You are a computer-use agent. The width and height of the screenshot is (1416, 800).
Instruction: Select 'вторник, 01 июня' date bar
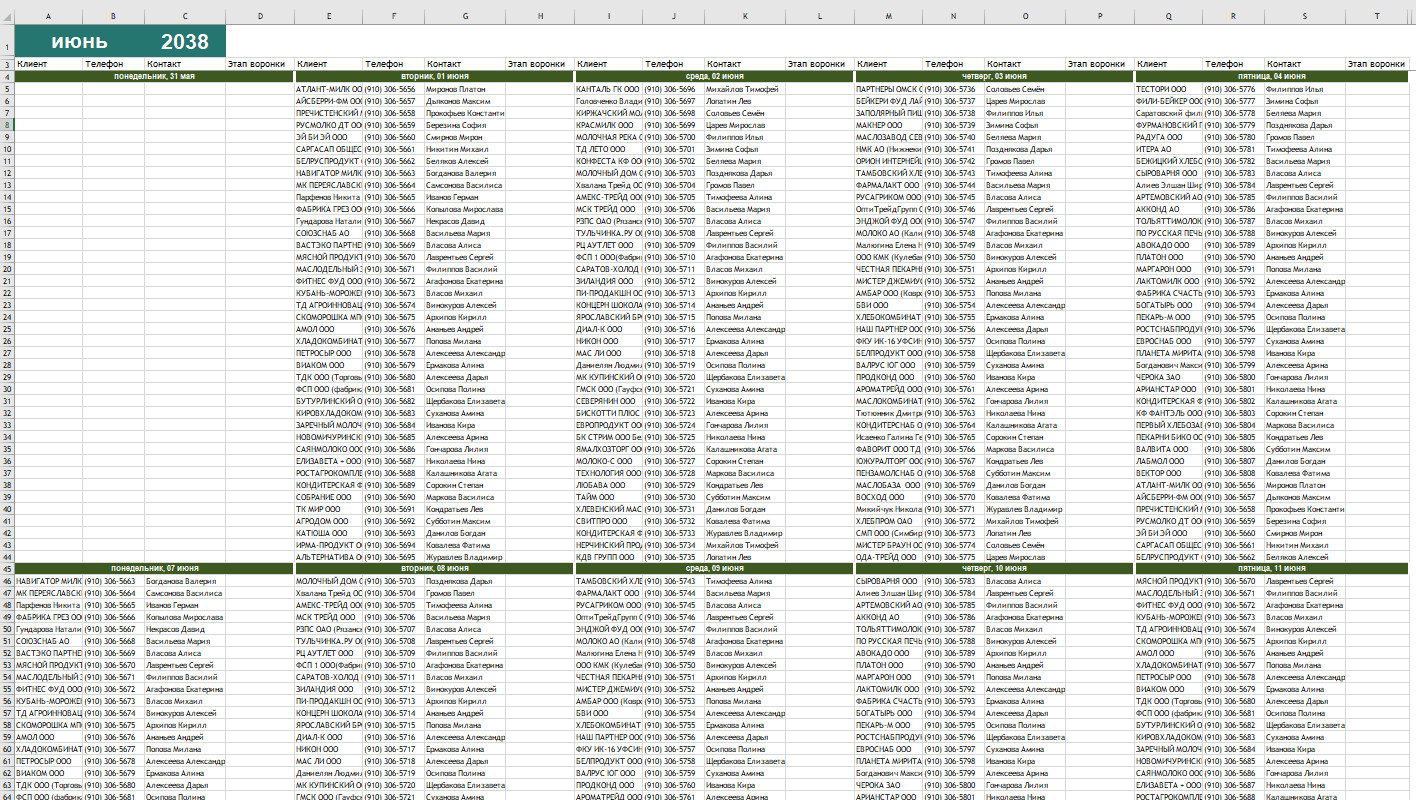(434, 76)
